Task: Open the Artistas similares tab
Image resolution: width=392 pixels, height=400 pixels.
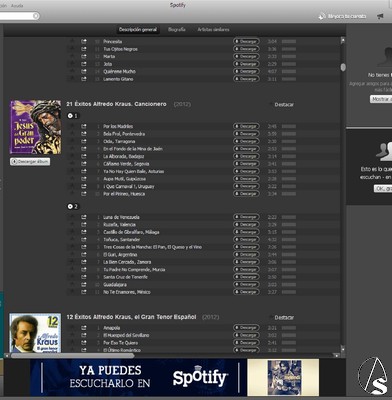Action: coord(213,30)
